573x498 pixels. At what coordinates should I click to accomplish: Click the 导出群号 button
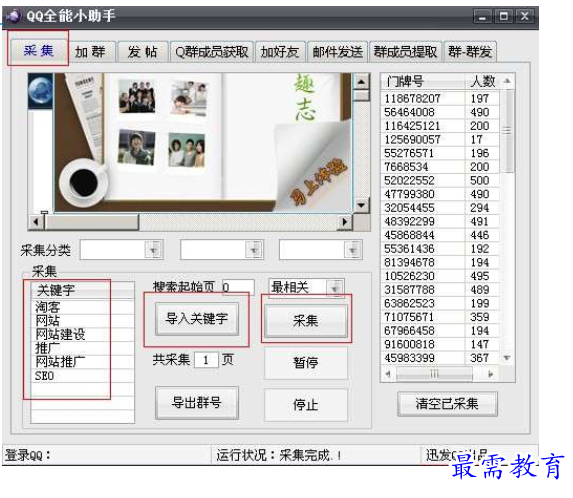pos(197,403)
